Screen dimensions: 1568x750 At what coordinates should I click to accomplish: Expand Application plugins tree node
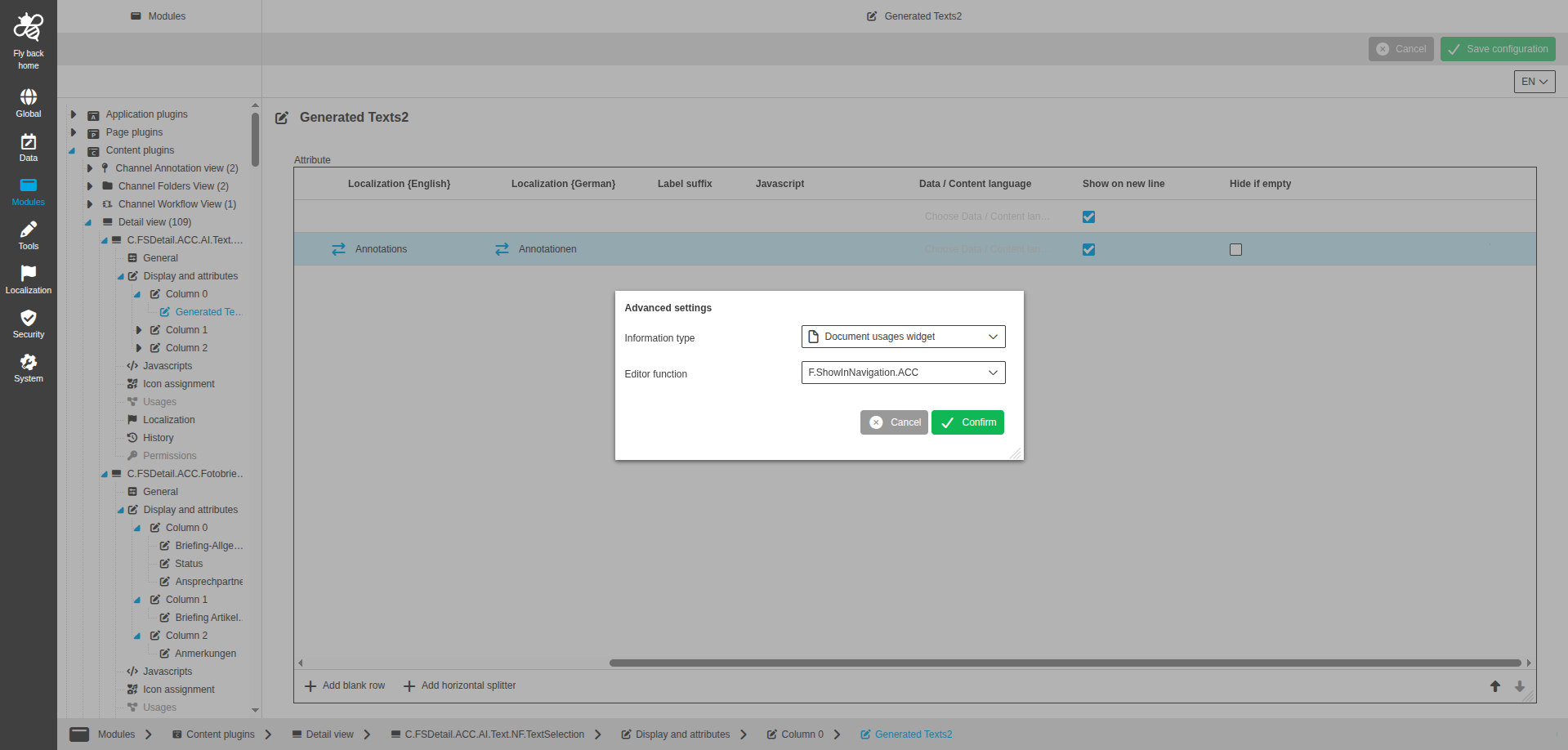pyautogui.click(x=74, y=114)
